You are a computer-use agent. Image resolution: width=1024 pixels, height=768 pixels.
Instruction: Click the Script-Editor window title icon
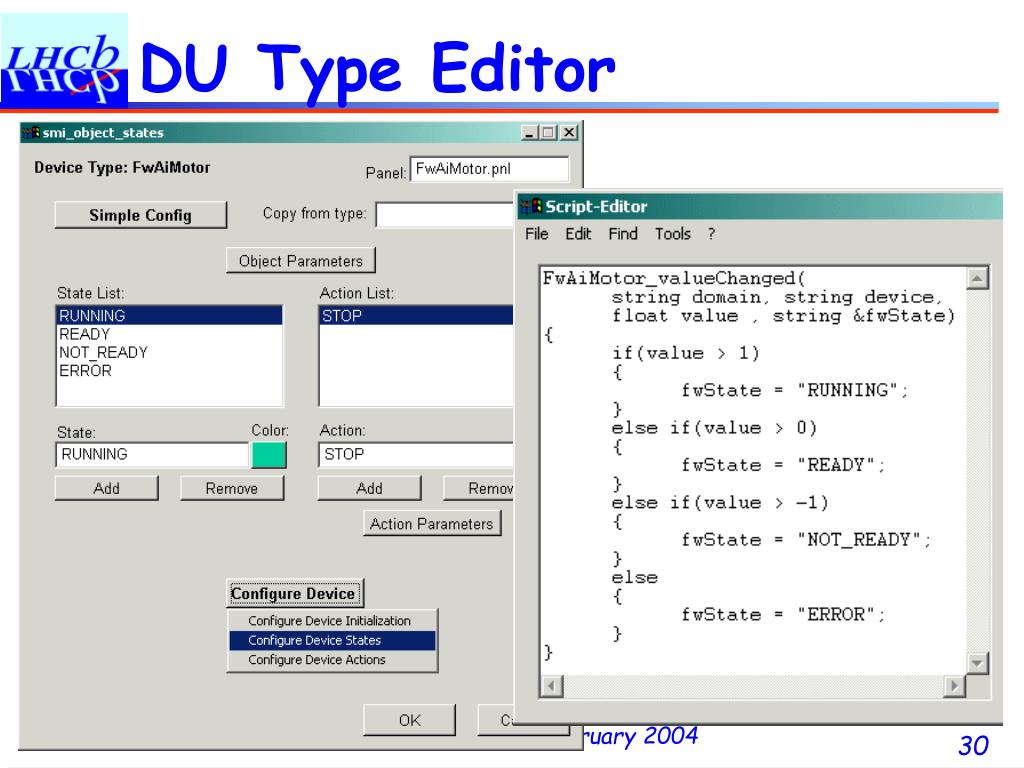click(x=532, y=206)
